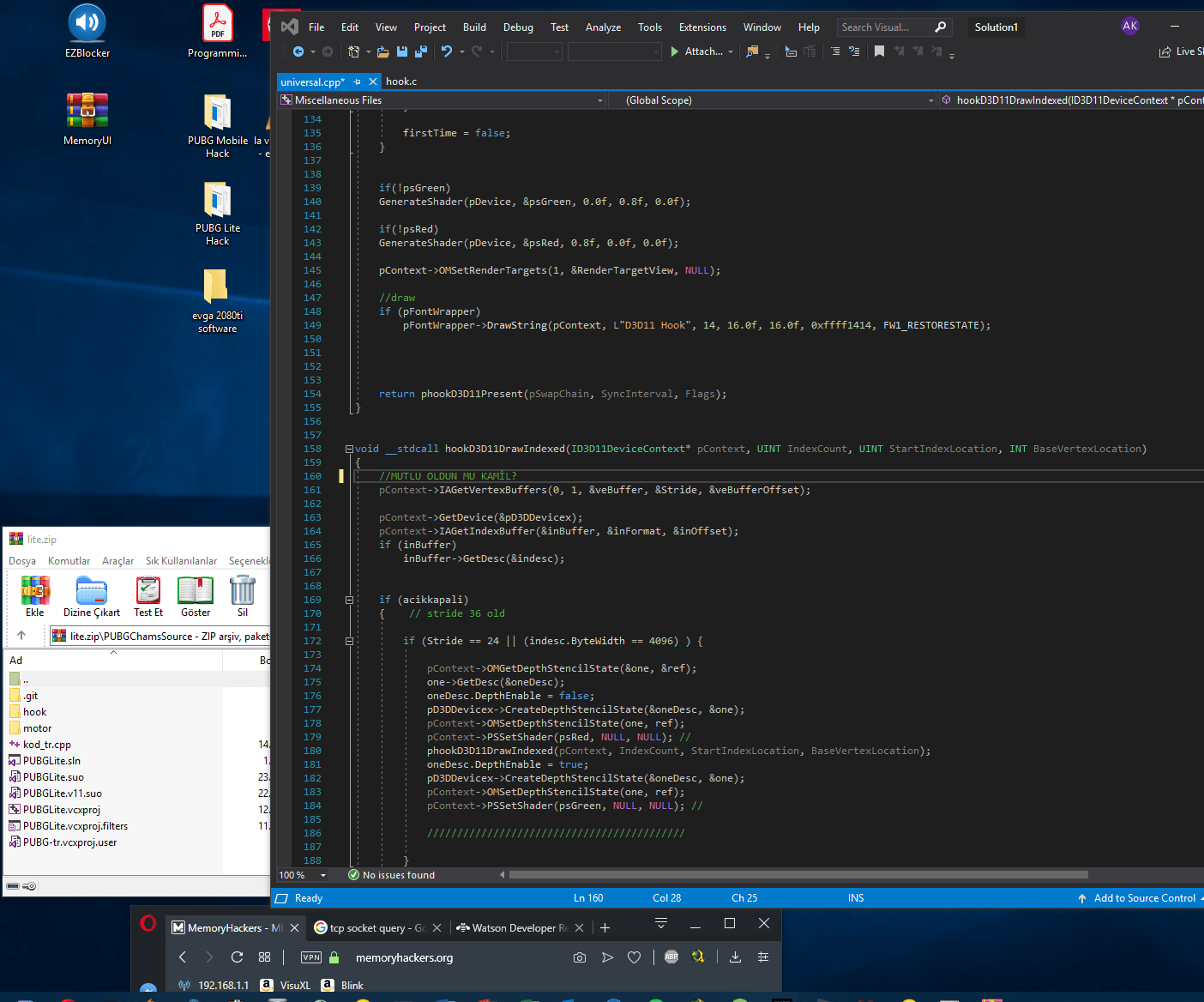Viewport: 1204px width, 1002px height.
Task: Toggle a bookmark with the bookmark icon
Action: coord(879,51)
